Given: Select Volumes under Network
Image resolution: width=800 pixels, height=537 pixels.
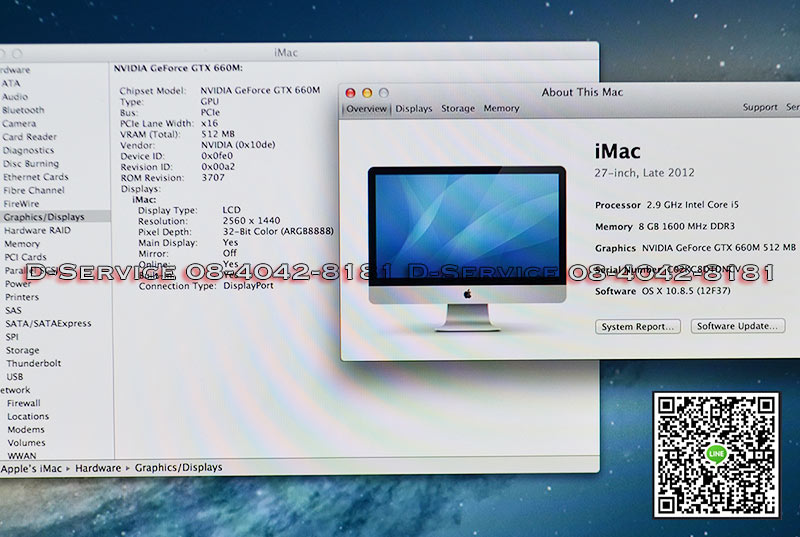Looking at the screenshot, I should (x=26, y=443).
